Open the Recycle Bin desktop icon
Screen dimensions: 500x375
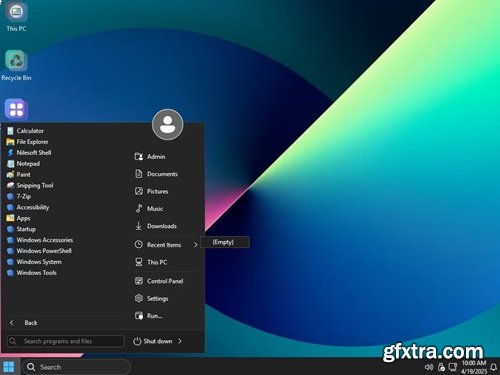16,65
